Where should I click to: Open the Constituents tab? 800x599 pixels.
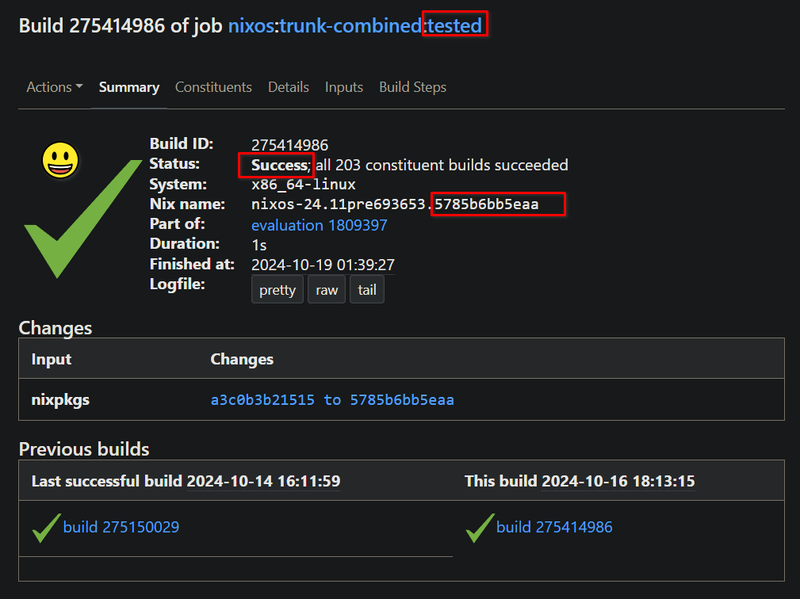tap(213, 87)
